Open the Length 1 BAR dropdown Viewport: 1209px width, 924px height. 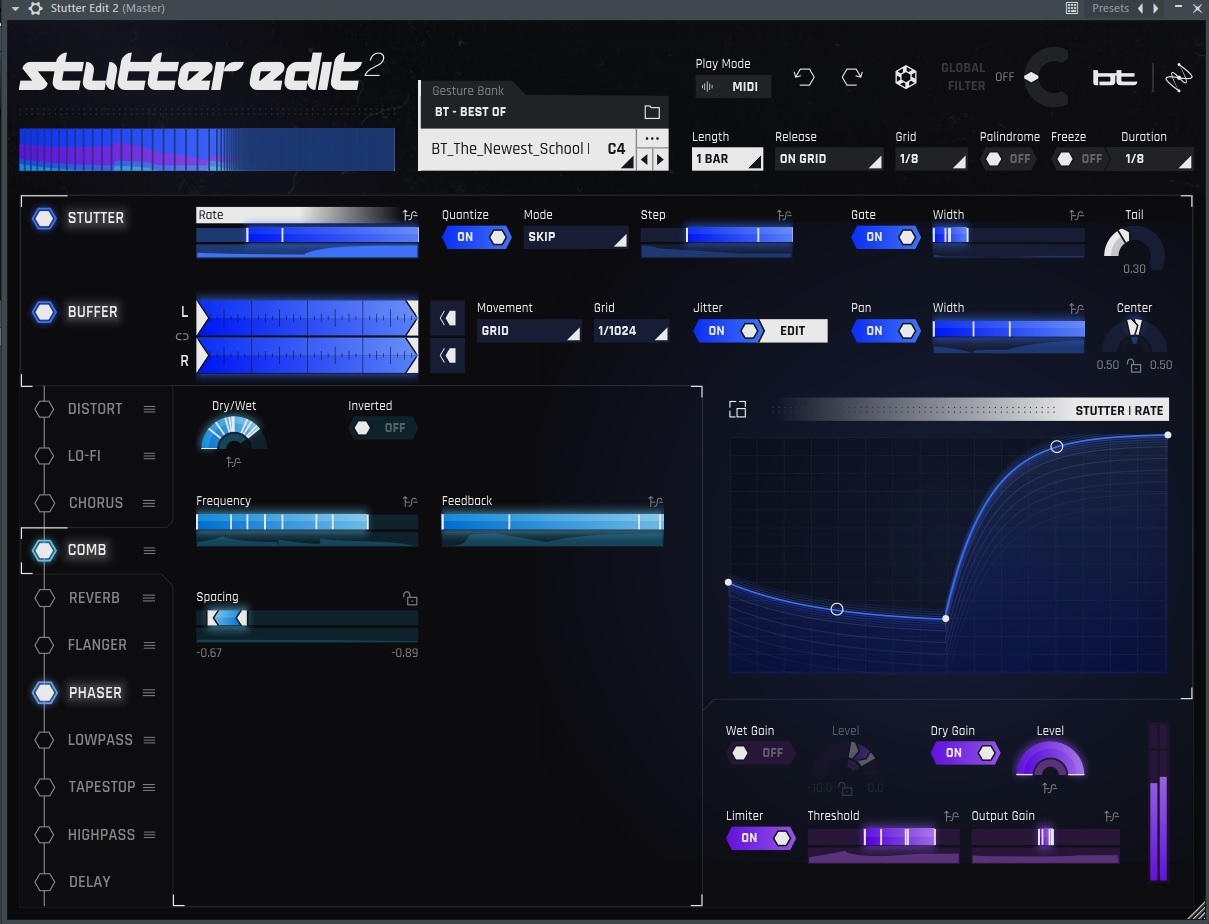click(x=727, y=159)
